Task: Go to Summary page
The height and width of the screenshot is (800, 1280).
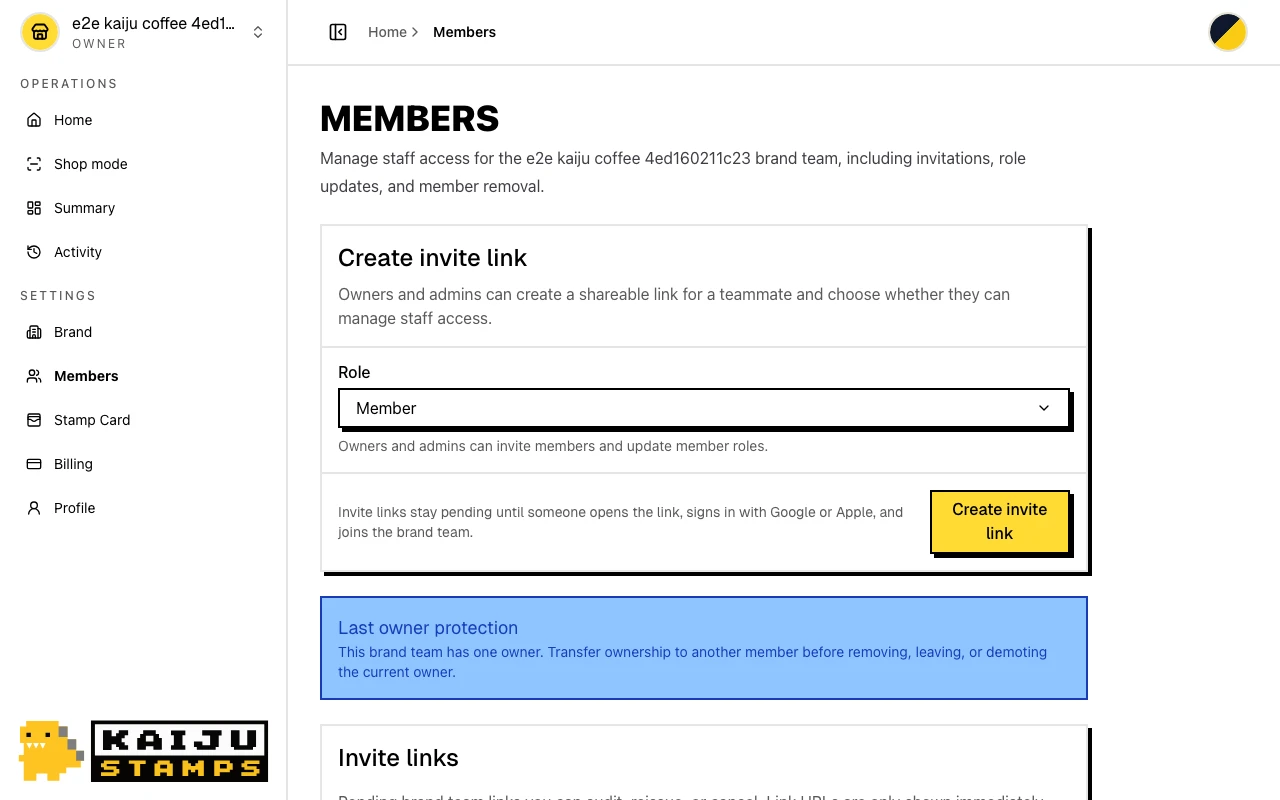Action: (x=143, y=208)
